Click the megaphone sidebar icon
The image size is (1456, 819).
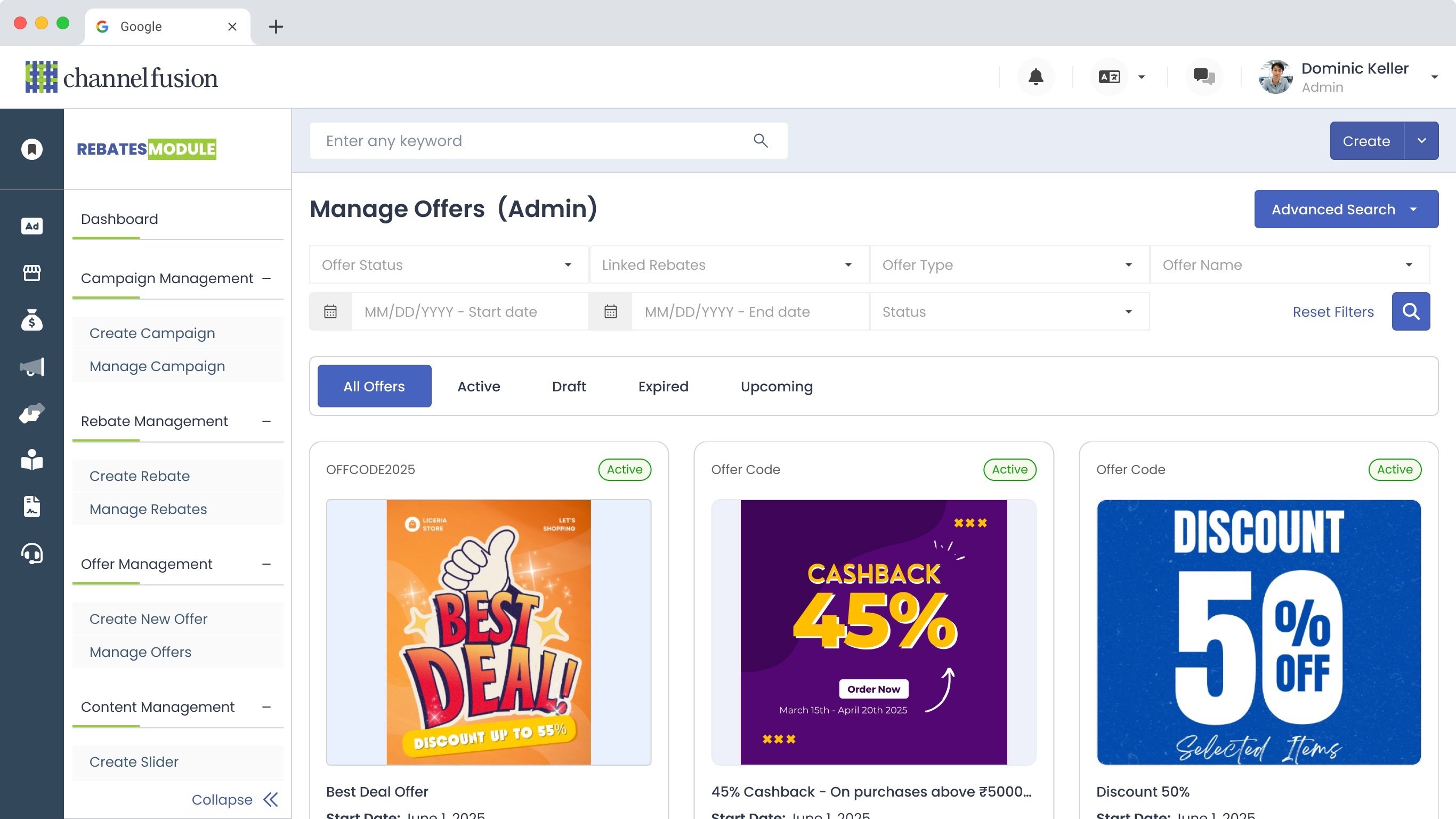tap(31, 367)
